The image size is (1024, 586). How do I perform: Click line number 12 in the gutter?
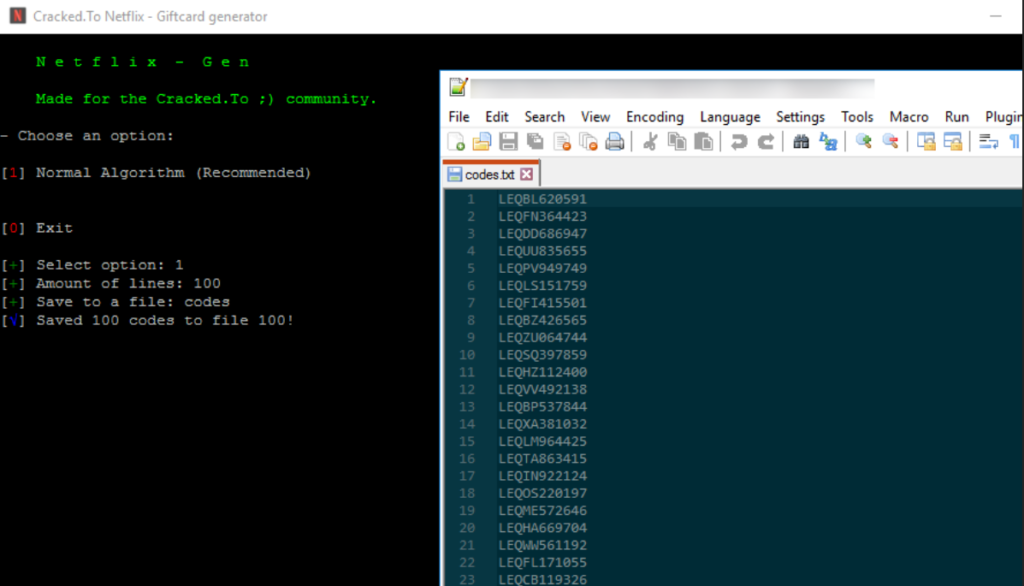(x=467, y=389)
